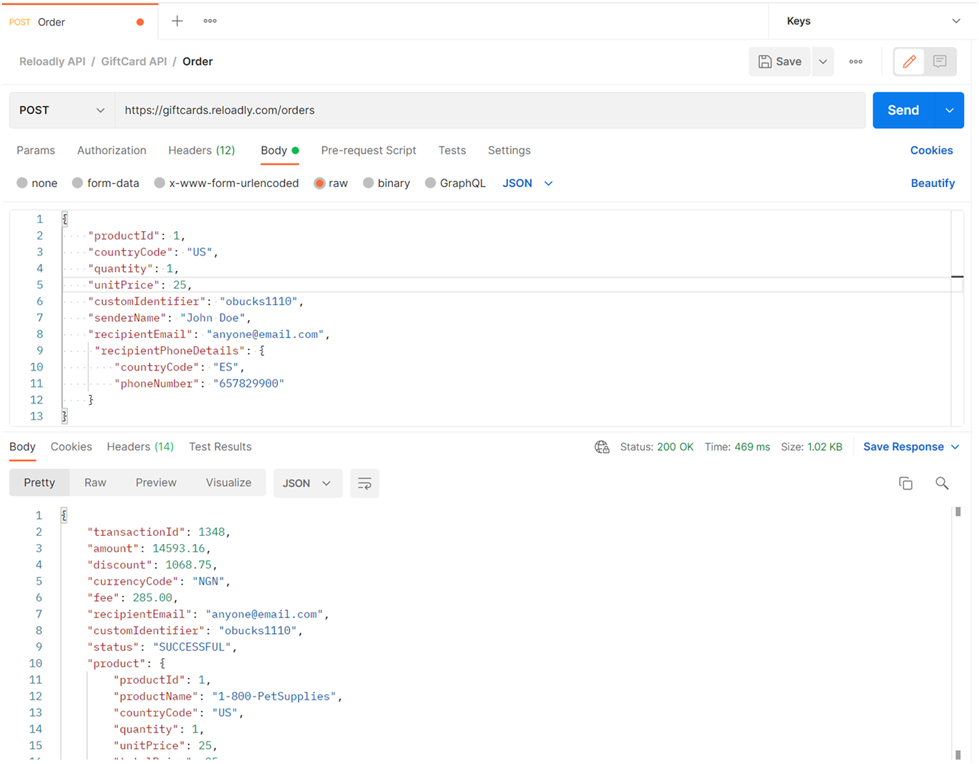This screenshot has height=764, width=979.
Task: Click the "phoneNumber" value 657829900
Action: 248,384
